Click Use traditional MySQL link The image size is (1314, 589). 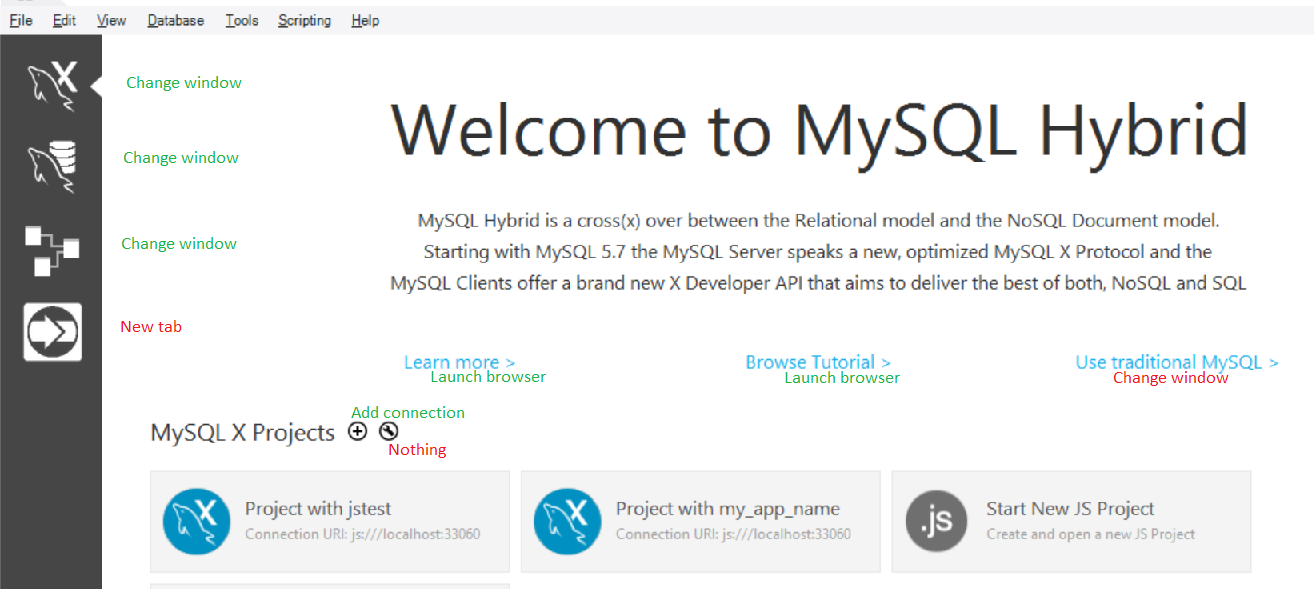tap(1177, 362)
